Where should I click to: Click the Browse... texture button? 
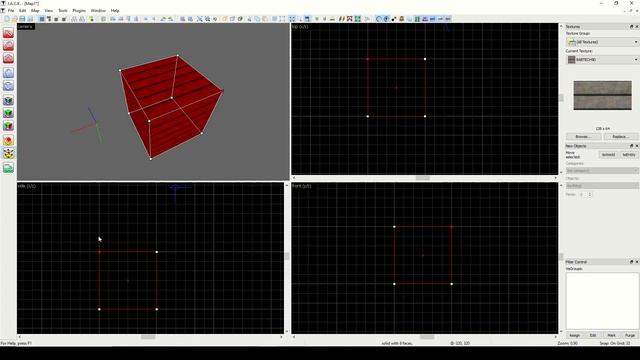tap(583, 136)
